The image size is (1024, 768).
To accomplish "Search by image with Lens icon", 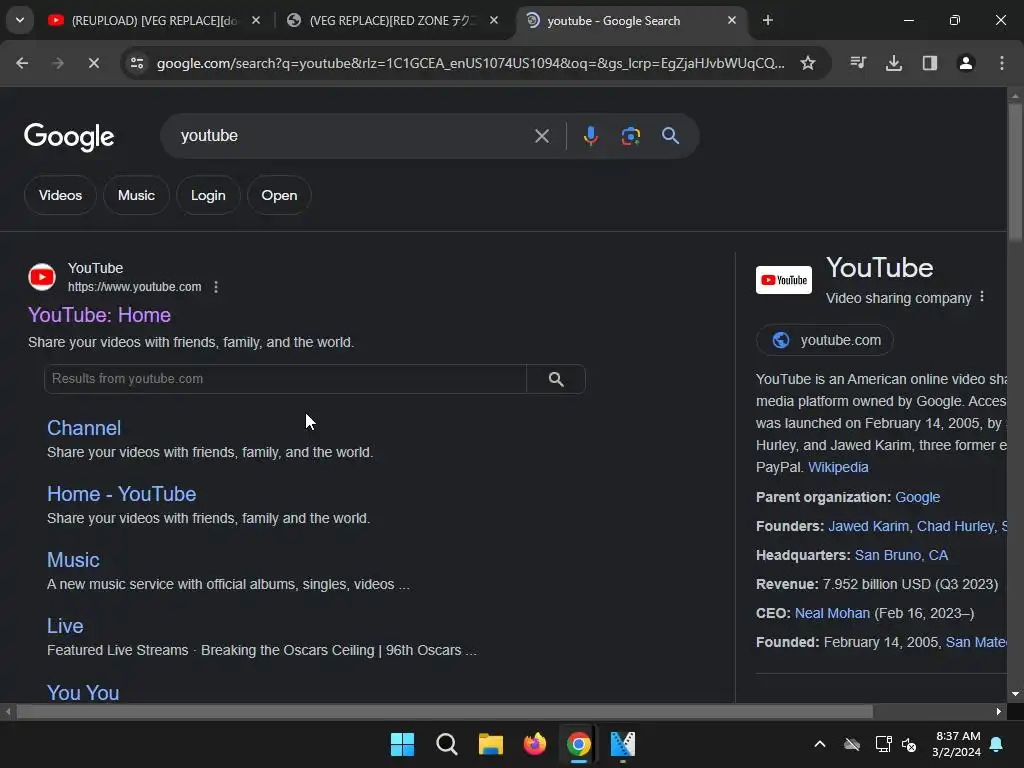I will coord(630,136).
